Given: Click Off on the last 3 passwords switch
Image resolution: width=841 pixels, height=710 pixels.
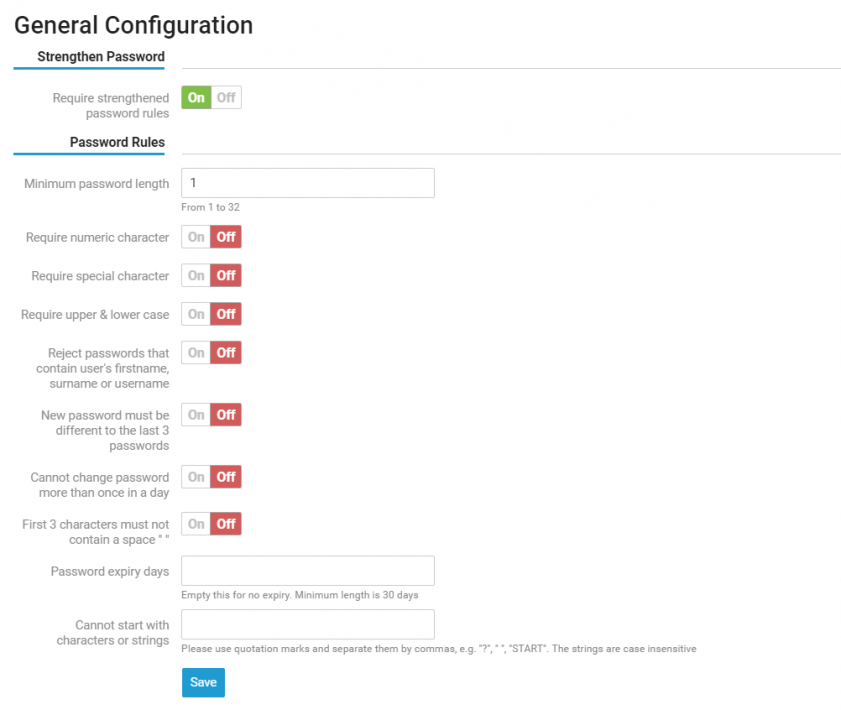Looking at the screenshot, I should pos(224,414).
